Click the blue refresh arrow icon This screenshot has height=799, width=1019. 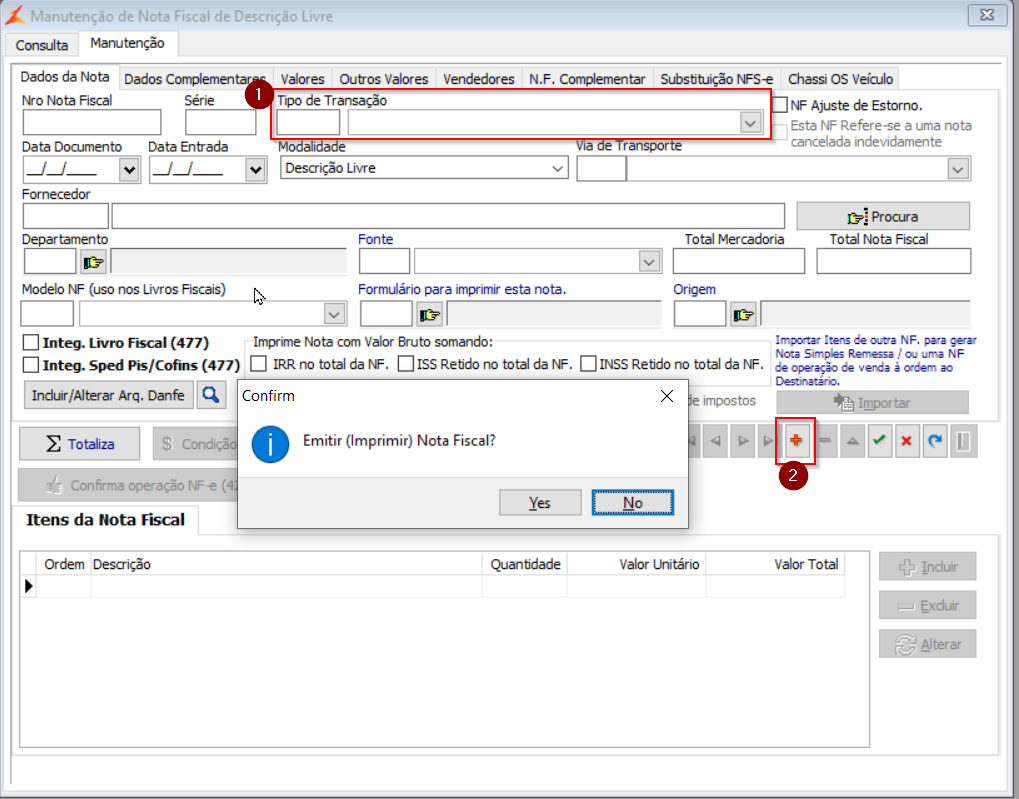935,441
